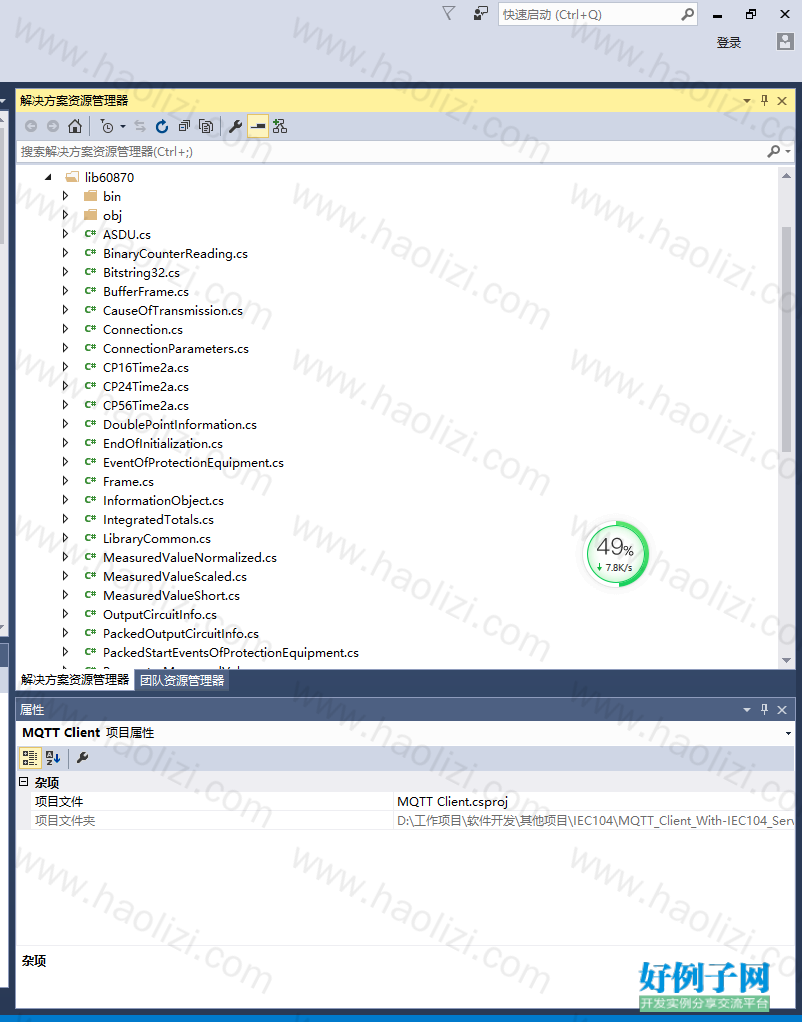
Task: Expand the bin folder
Action: (x=65, y=196)
